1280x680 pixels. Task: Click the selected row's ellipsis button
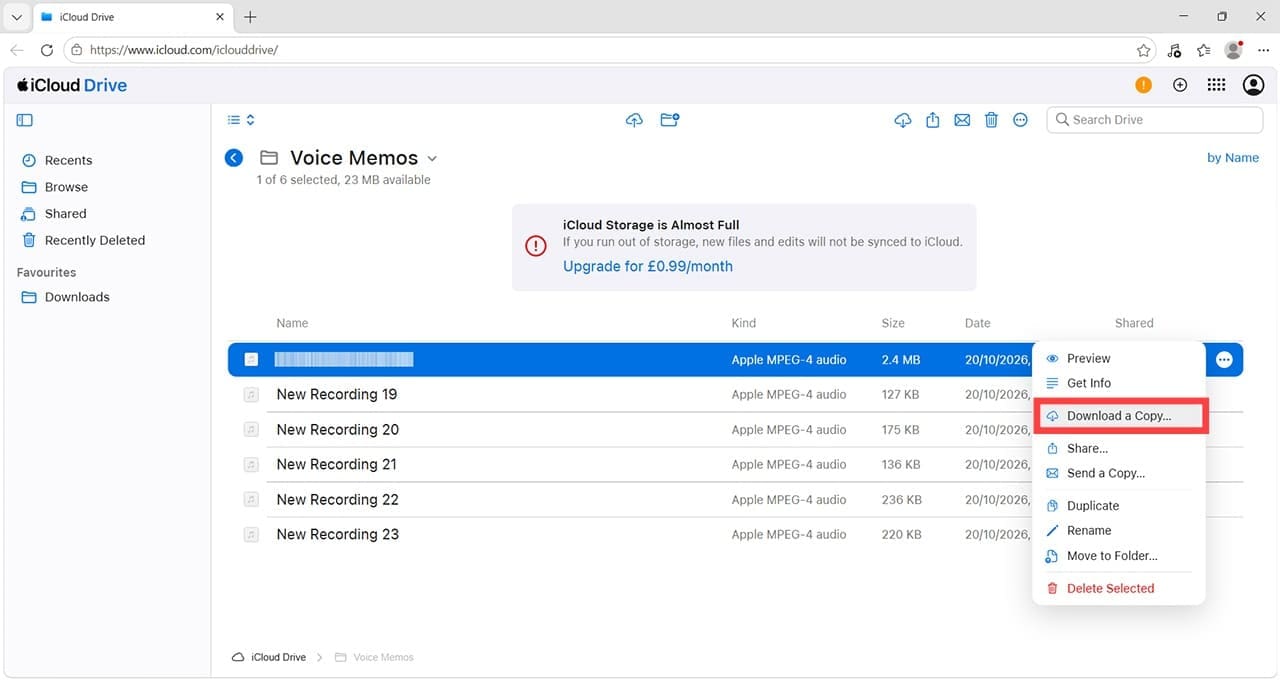click(x=1224, y=360)
